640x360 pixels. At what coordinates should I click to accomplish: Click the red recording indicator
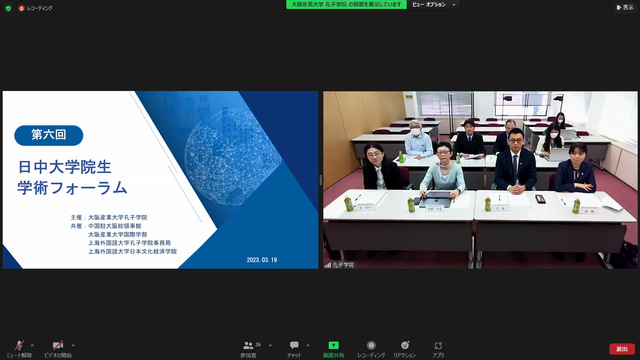[x=36, y=8]
